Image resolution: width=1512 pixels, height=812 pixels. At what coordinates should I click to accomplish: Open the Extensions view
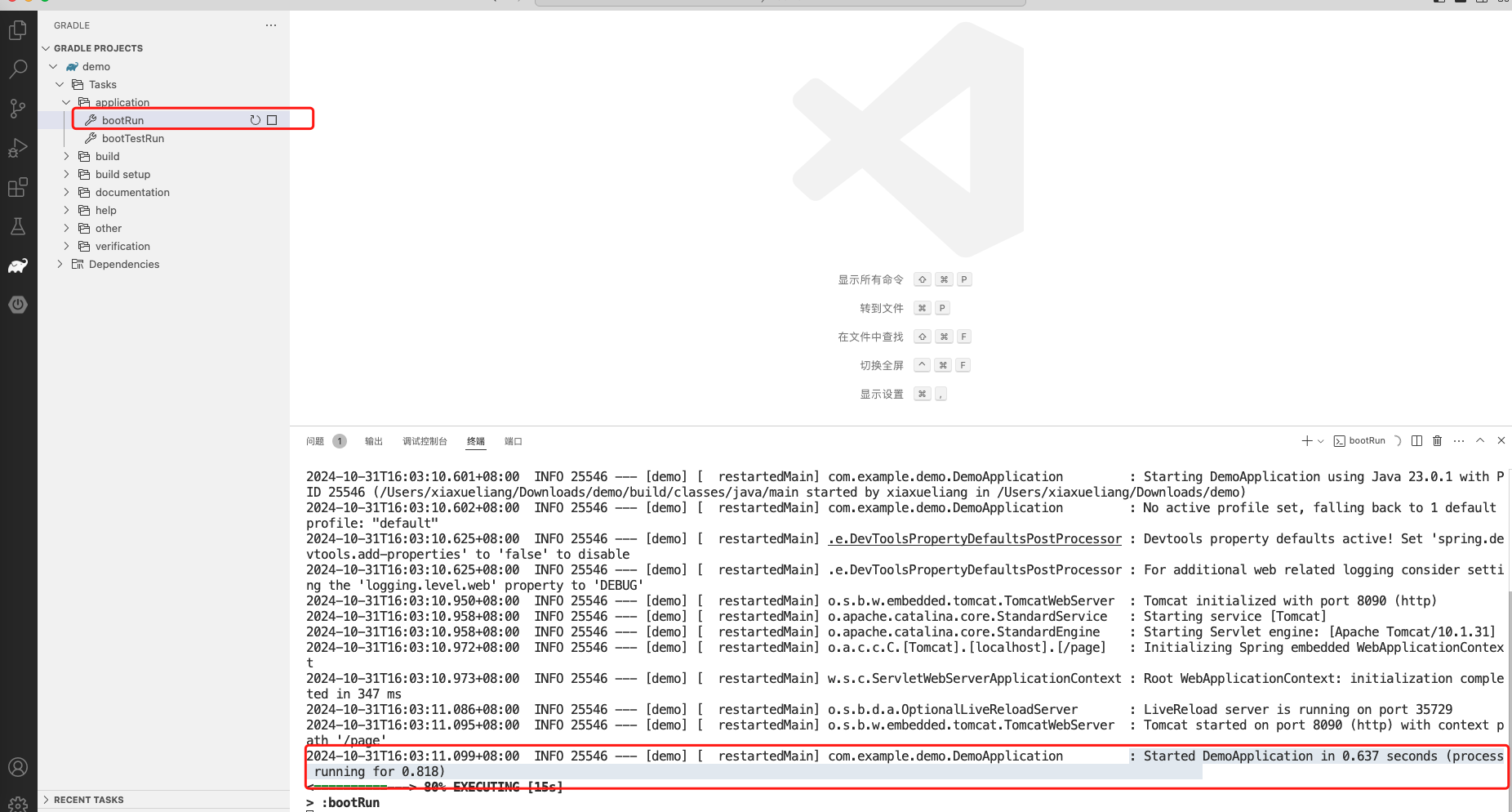[18, 187]
